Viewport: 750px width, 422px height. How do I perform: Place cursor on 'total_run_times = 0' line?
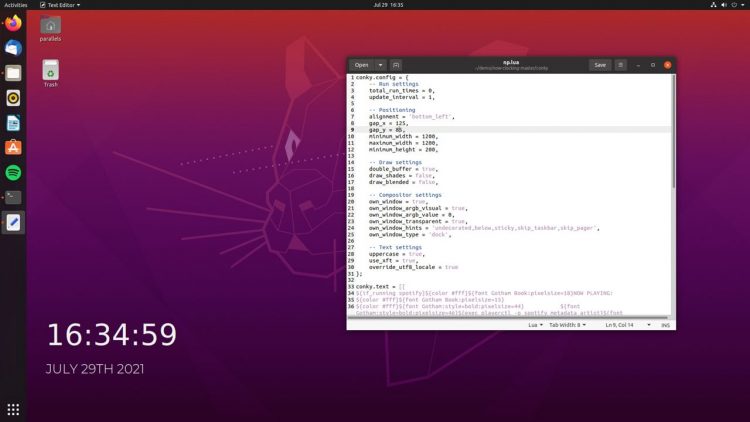(x=402, y=90)
